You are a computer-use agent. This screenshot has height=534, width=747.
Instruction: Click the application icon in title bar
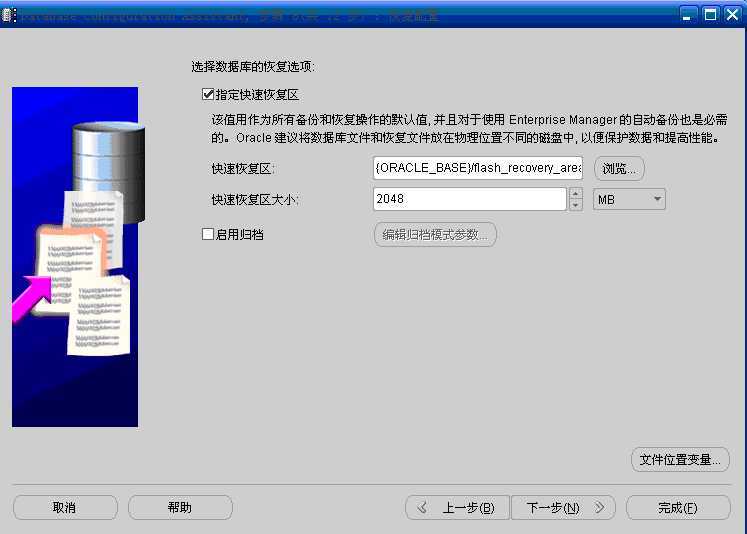pyautogui.click(x=9, y=15)
